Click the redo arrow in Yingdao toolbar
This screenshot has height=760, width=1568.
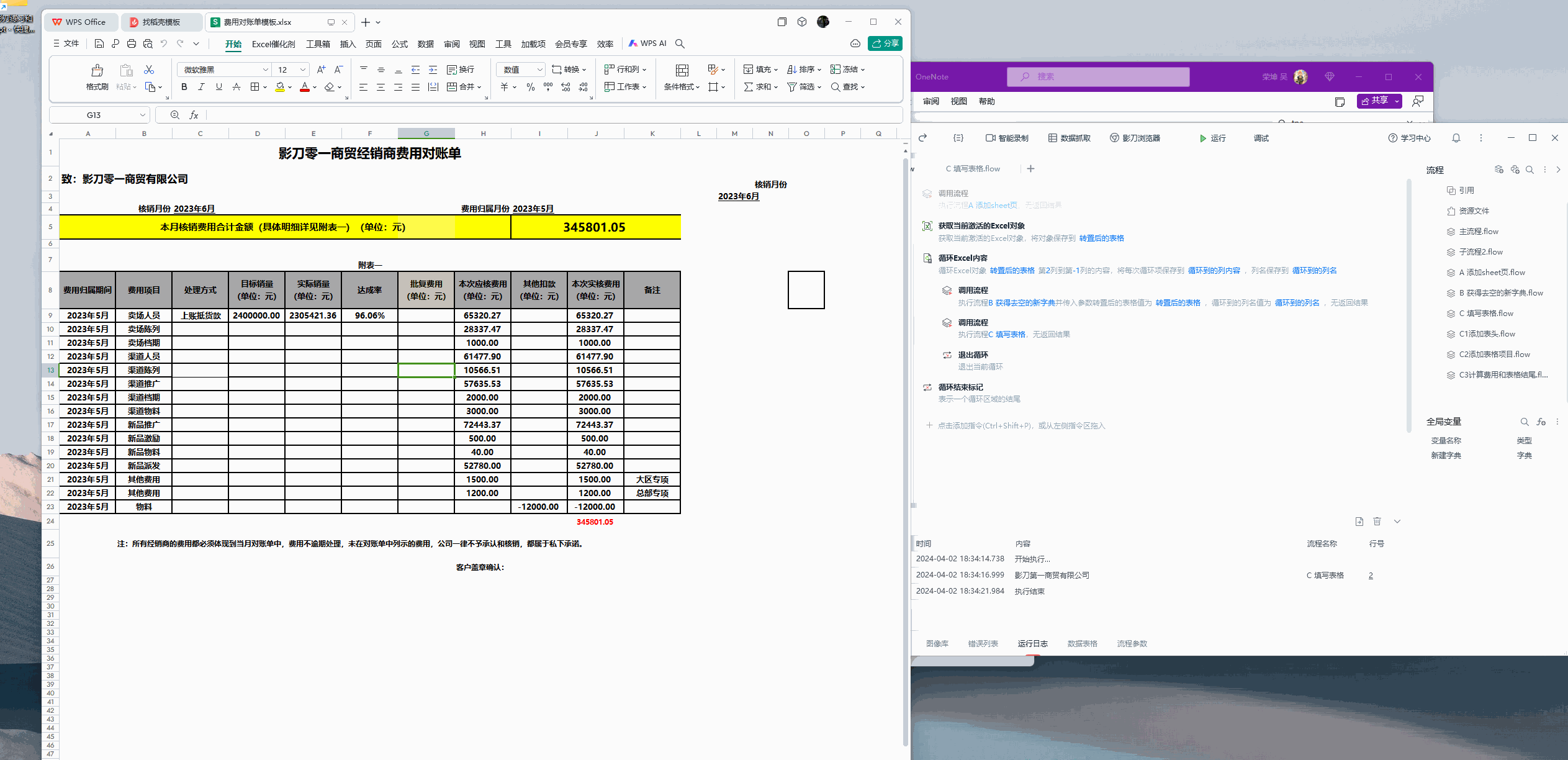pyautogui.click(x=923, y=138)
